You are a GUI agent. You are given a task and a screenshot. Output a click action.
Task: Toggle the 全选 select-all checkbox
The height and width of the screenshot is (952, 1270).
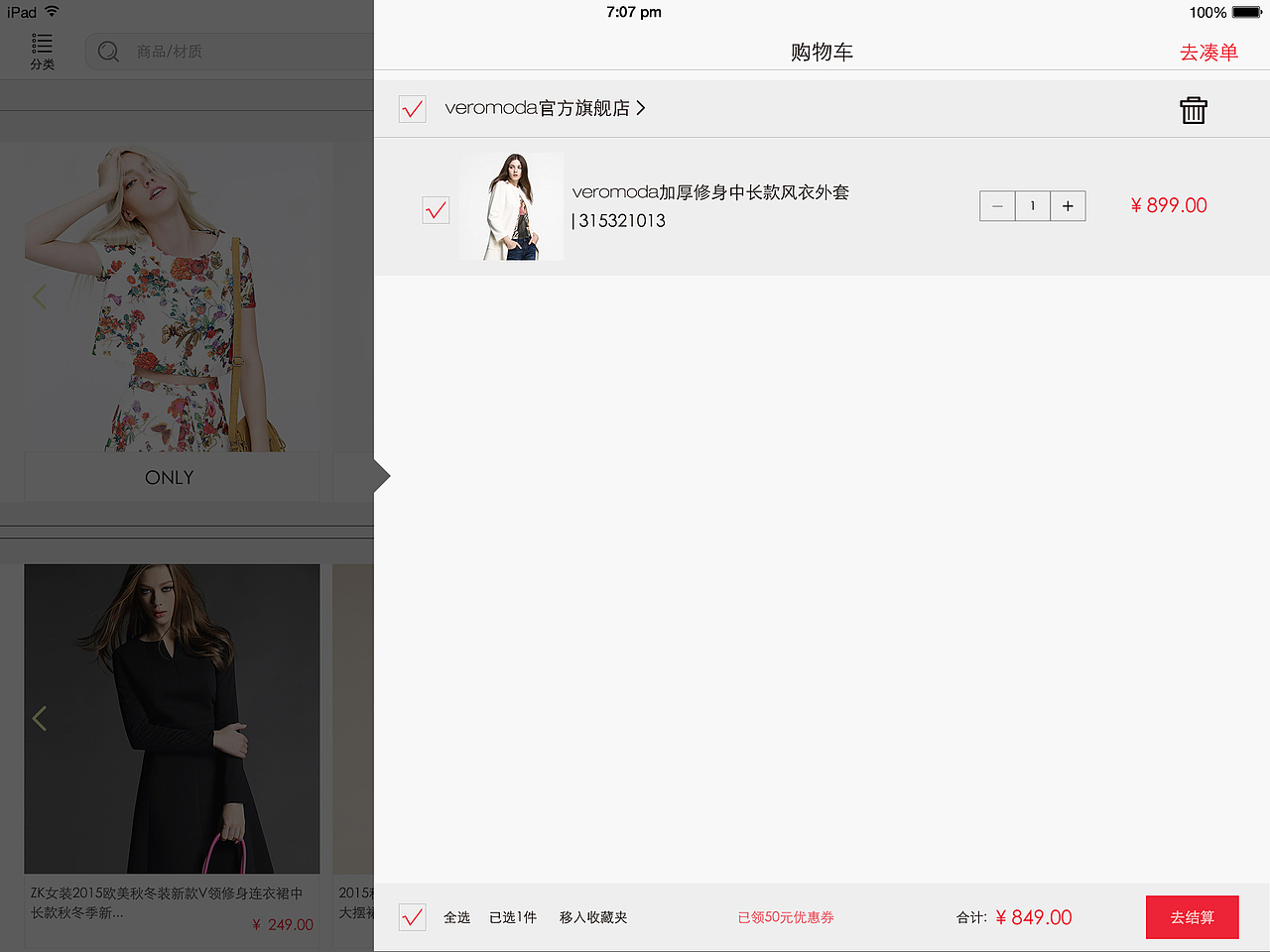(412, 917)
